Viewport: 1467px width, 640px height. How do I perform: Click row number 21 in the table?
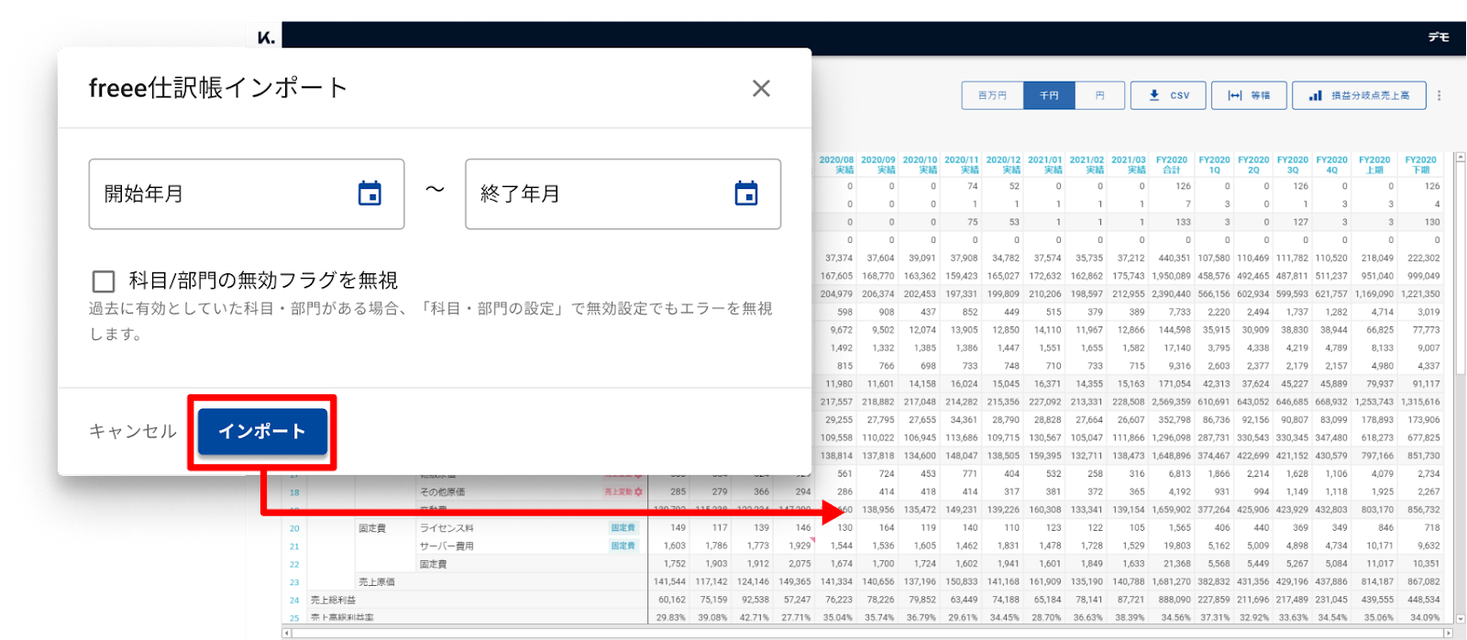[294, 546]
